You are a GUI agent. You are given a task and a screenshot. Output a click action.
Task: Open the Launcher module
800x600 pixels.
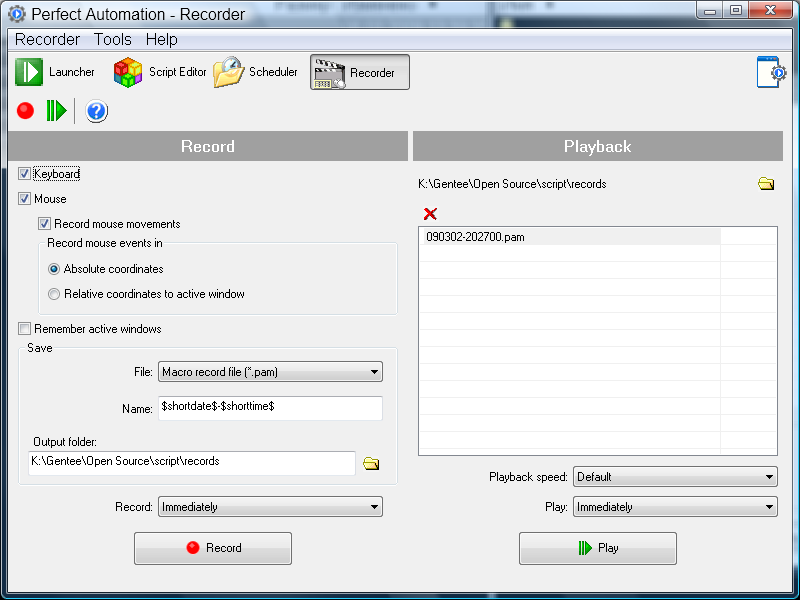point(55,72)
